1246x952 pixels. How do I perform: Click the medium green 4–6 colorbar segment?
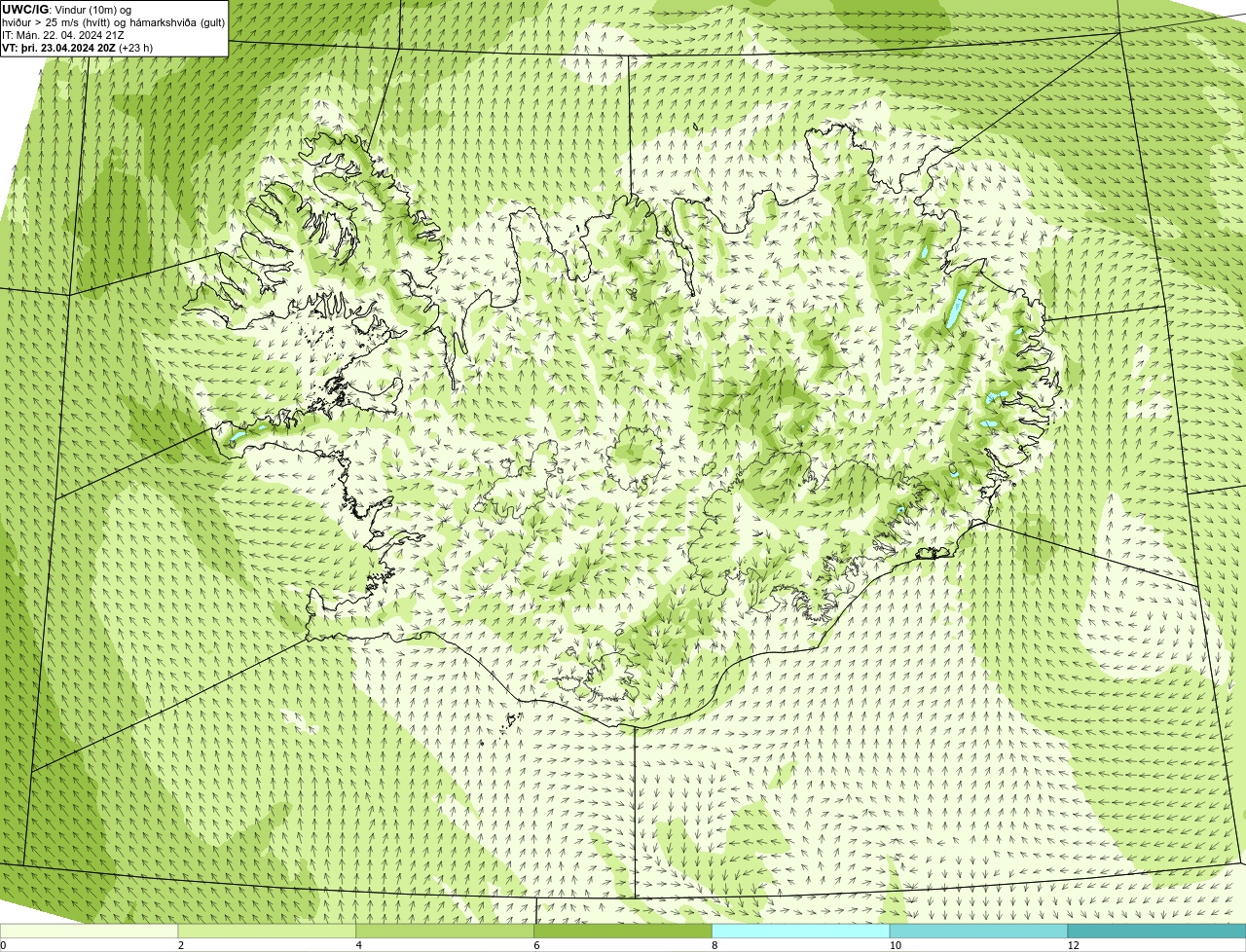click(x=445, y=932)
